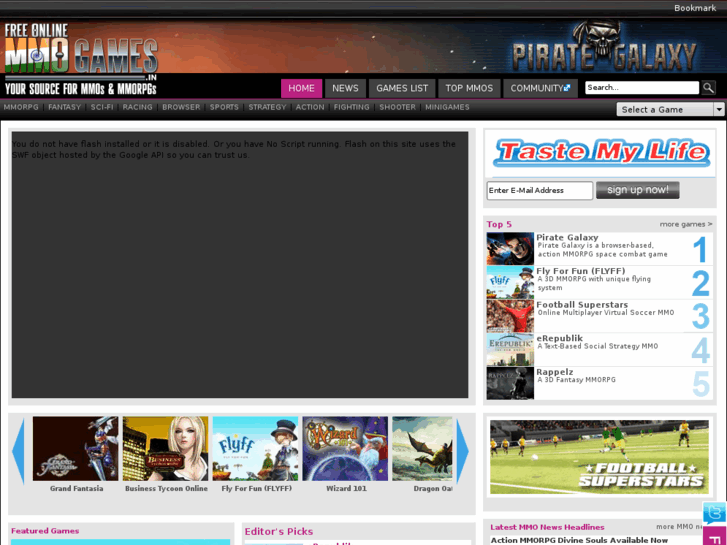The image size is (727, 545).
Task: Open the GAMES LIST tab
Action: pos(402,88)
